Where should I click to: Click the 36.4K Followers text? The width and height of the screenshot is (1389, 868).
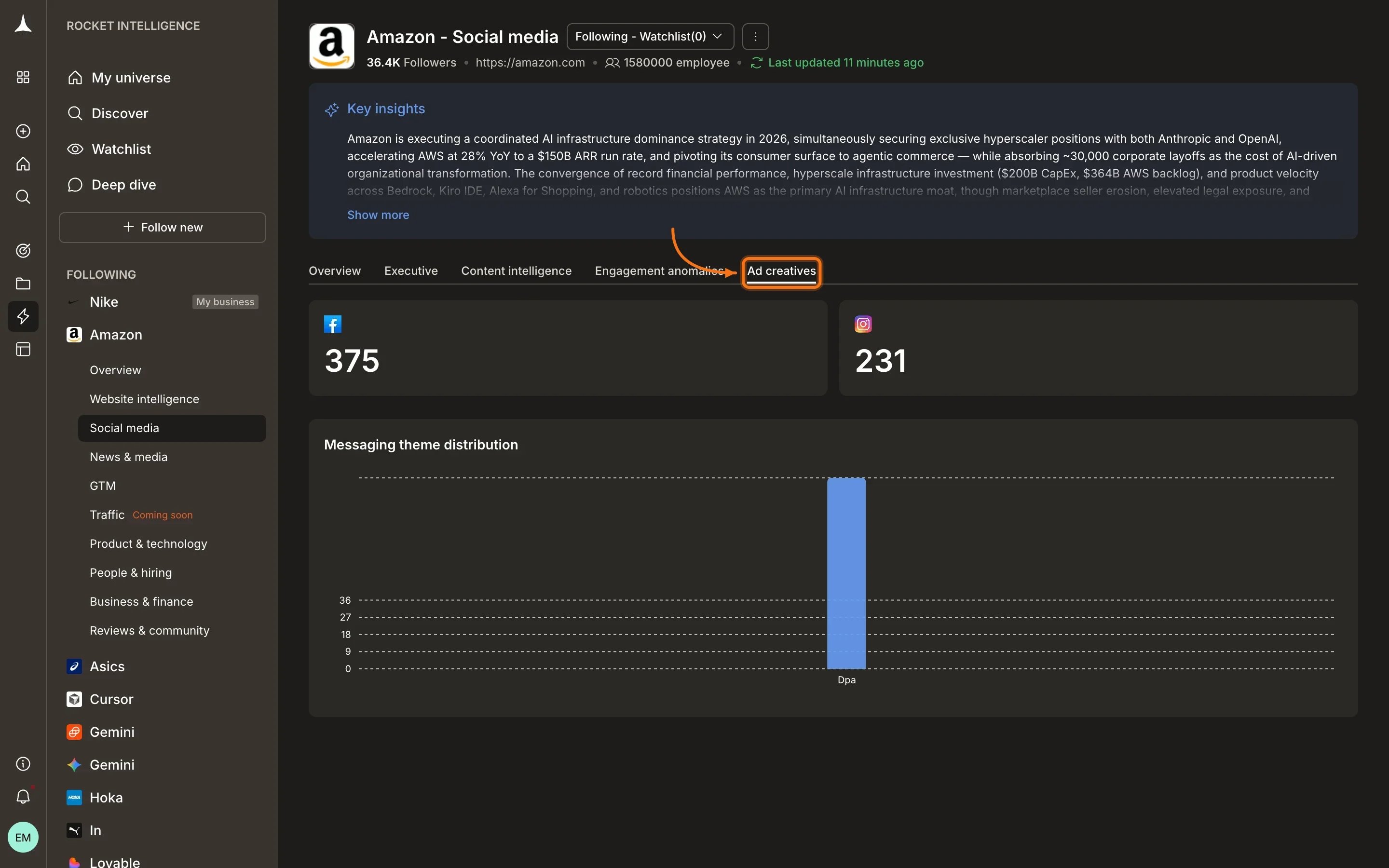click(411, 63)
